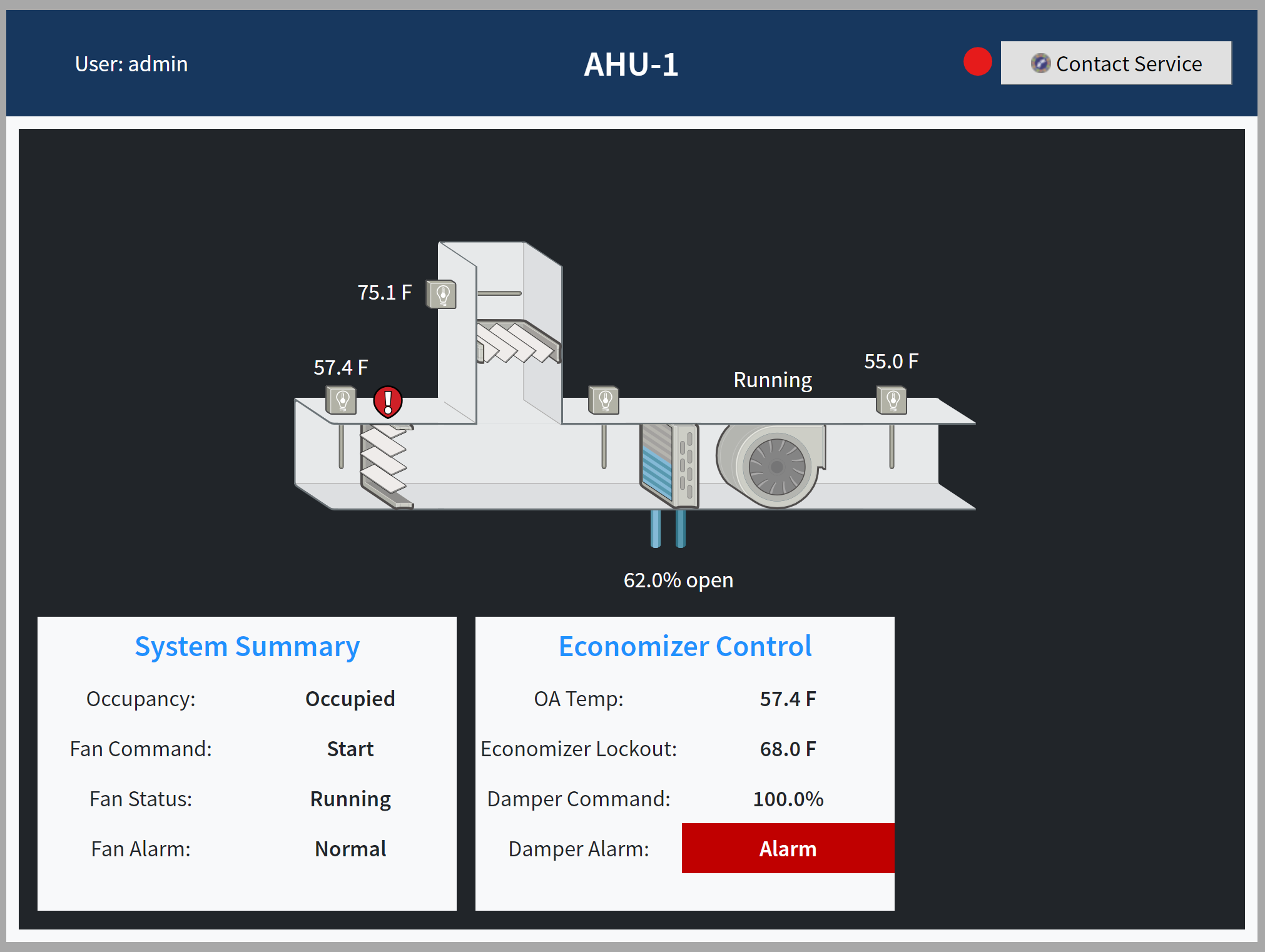Click the Damper Command 100.0% value
Image resolution: width=1265 pixels, height=952 pixels.
[x=788, y=799]
